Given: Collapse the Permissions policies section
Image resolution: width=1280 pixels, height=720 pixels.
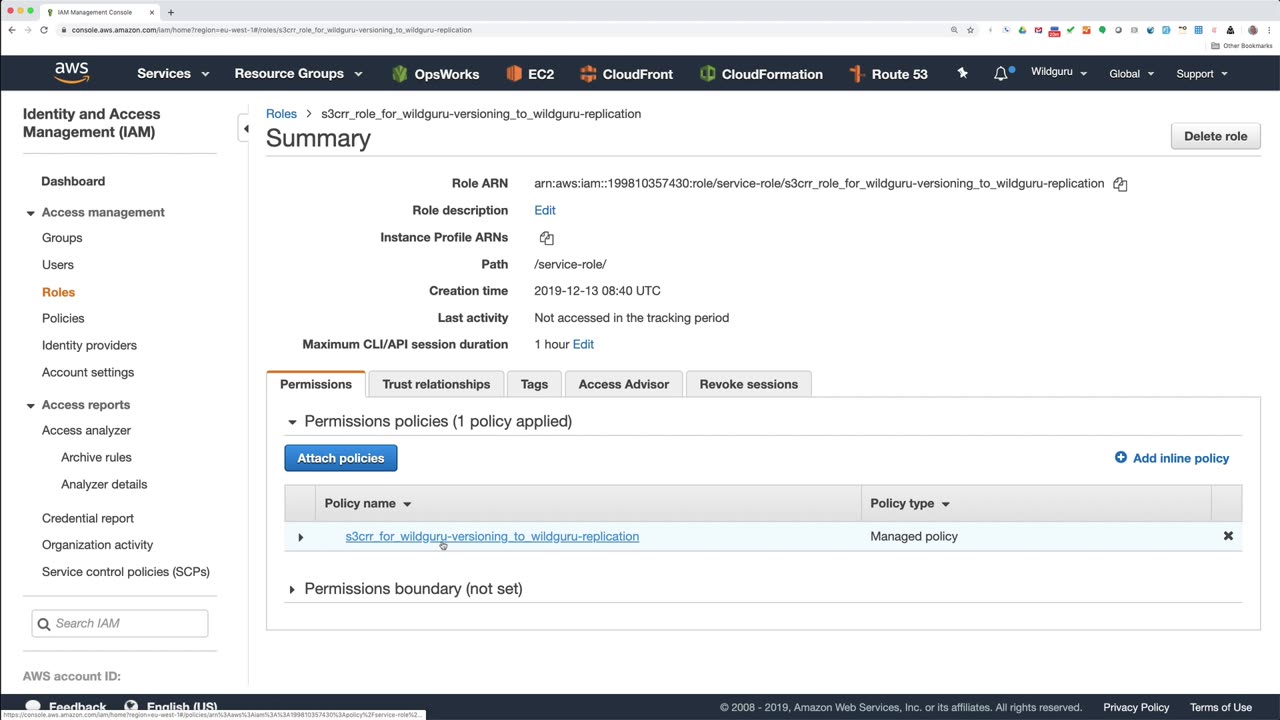Looking at the screenshot, I should click(x=292, y=422).
